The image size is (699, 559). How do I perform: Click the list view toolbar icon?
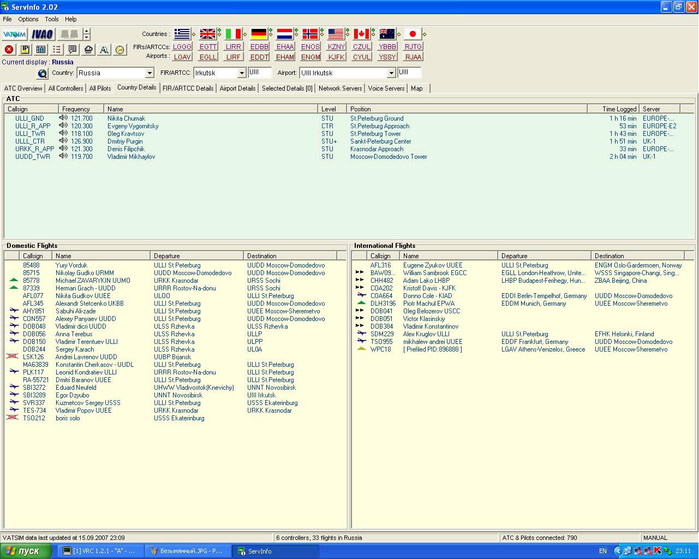[x=57, y=49]
